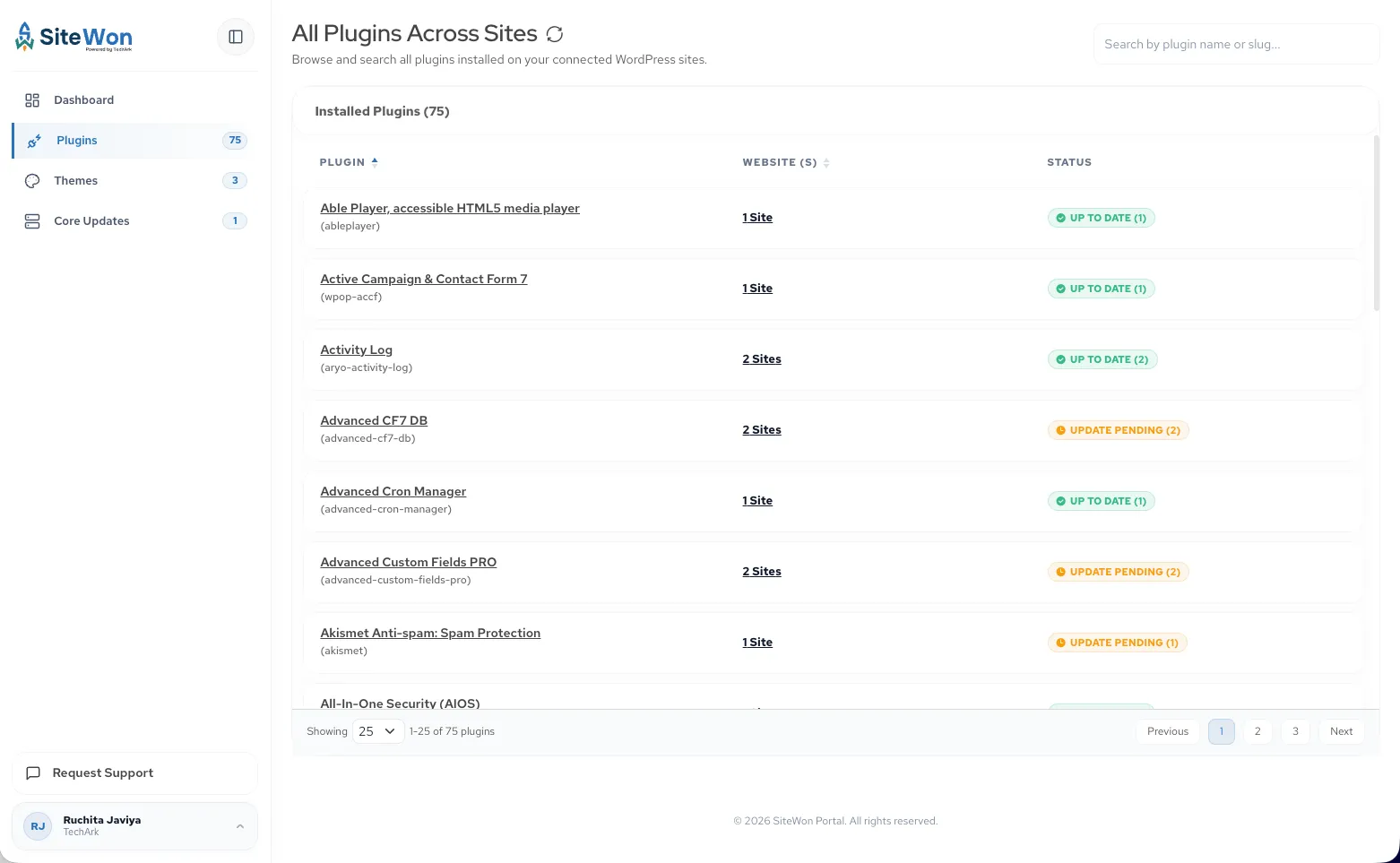
Task: Open the Advanced CF7 DB plugin link
Action: point(374,420)
